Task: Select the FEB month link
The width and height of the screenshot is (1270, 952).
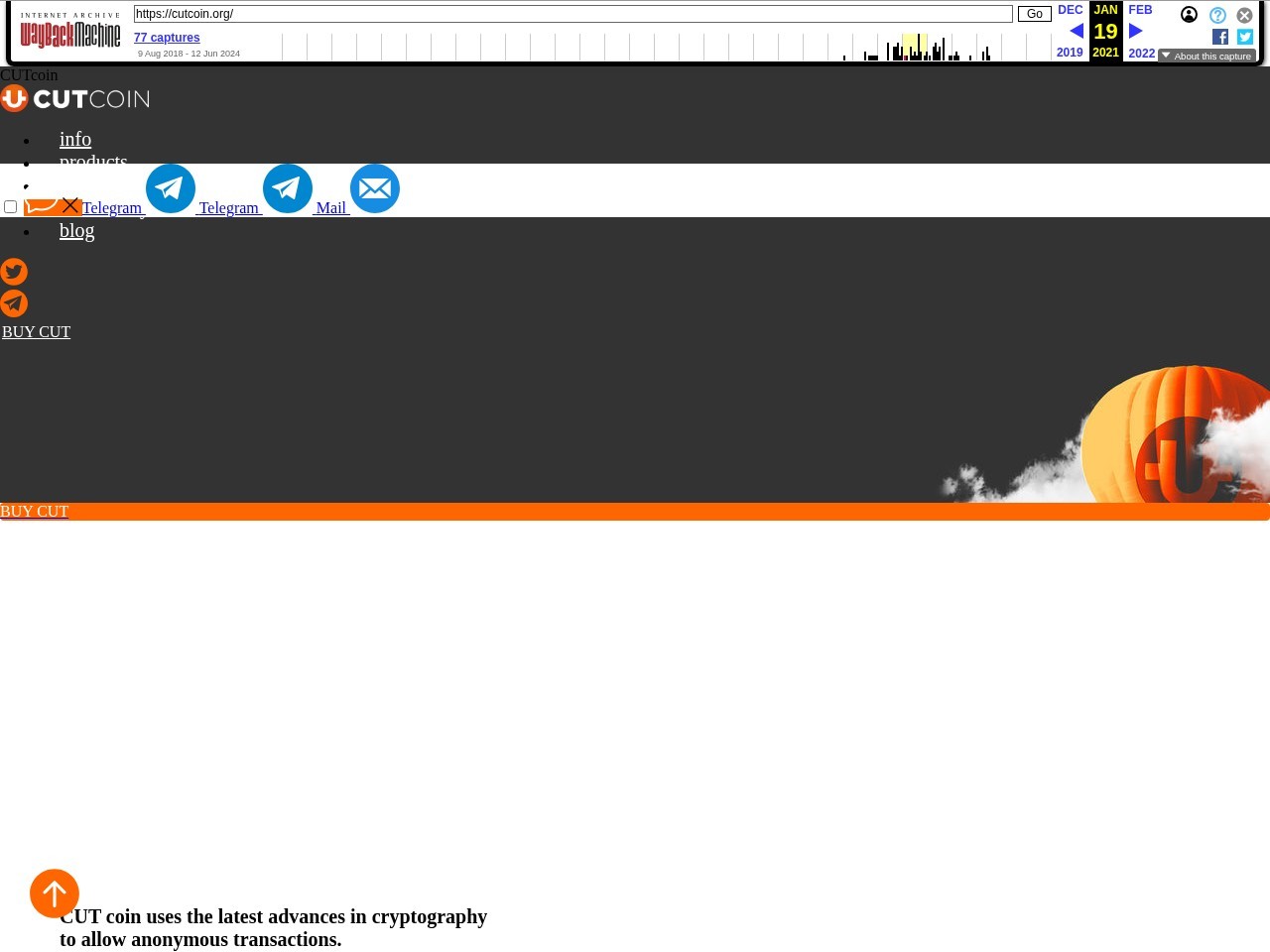Action: tap(1140, 10)
